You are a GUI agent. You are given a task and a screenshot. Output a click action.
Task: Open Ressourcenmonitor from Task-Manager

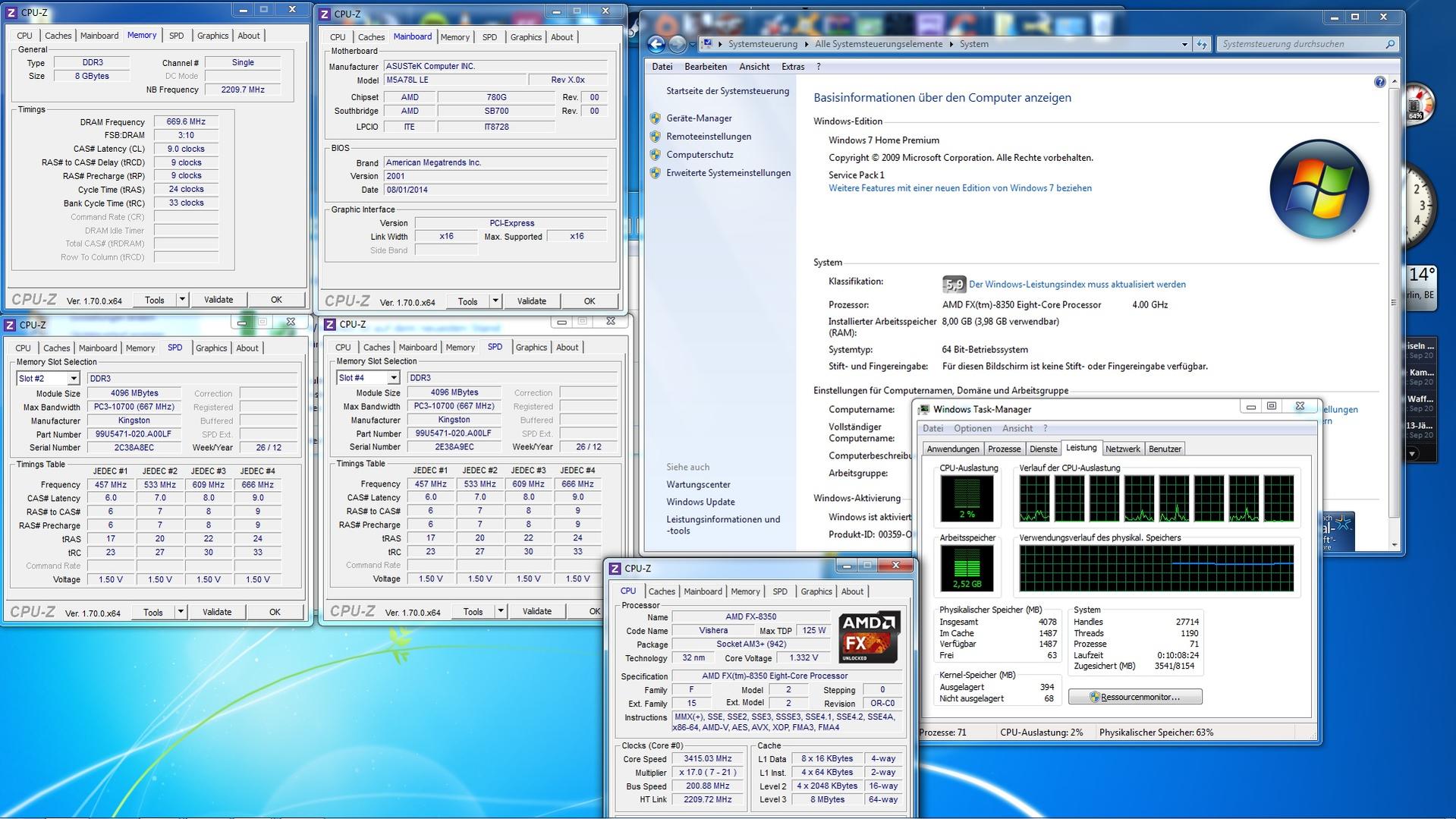pos(1135,697)
